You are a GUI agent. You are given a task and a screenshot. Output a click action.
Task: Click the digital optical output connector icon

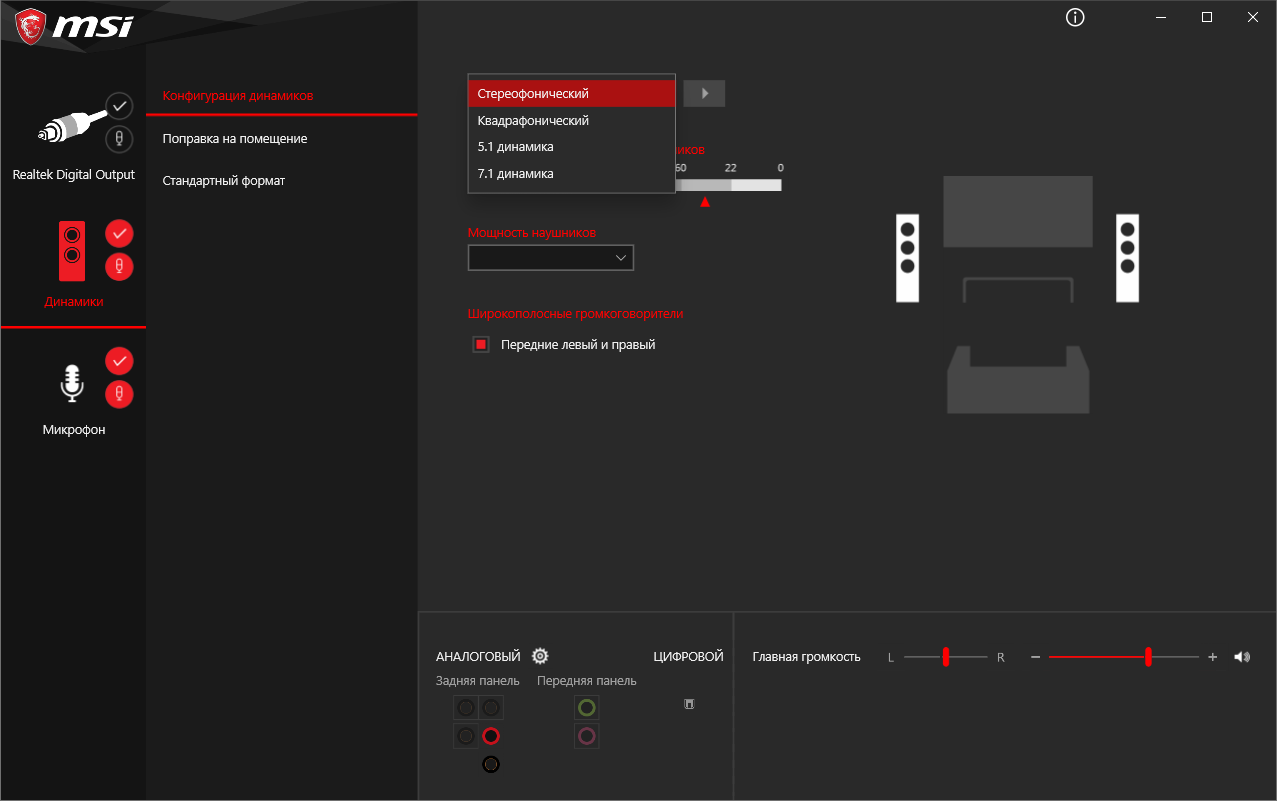(x=689, y=704)
